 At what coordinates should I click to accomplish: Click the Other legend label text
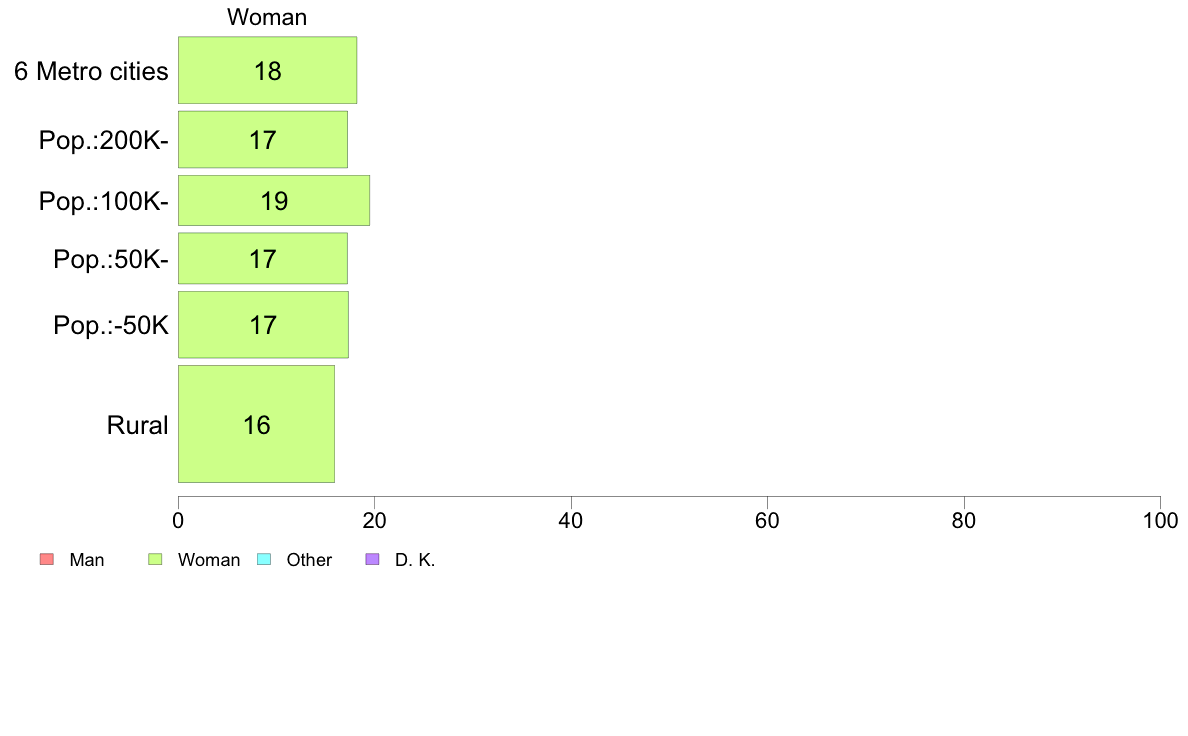[309, 560]
